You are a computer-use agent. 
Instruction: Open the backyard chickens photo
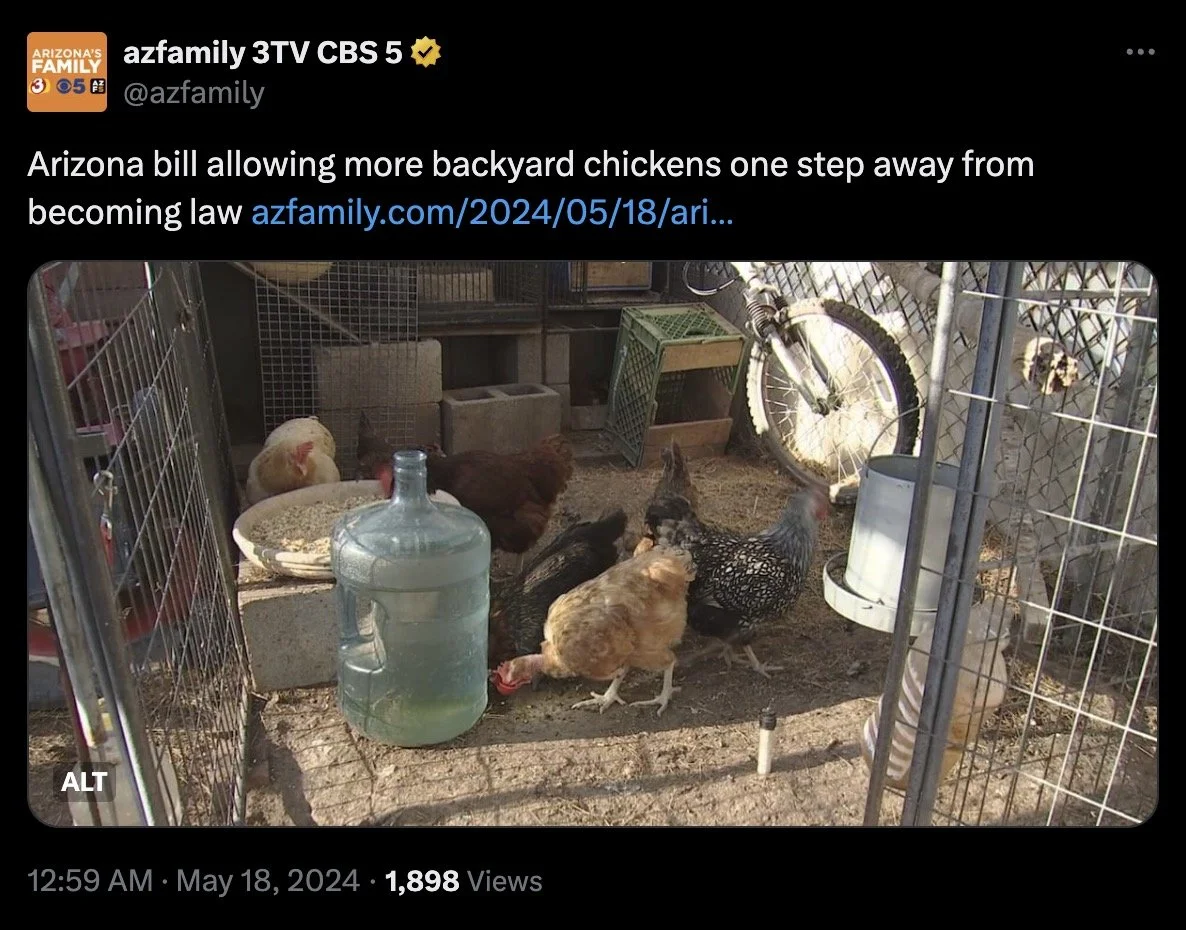(592, 544)
